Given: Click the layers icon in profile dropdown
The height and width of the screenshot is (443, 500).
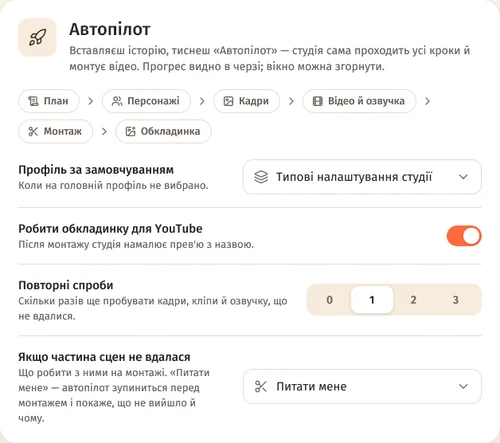Looking at the screenshot, I should pyautogui.click(x=261, y=177).
